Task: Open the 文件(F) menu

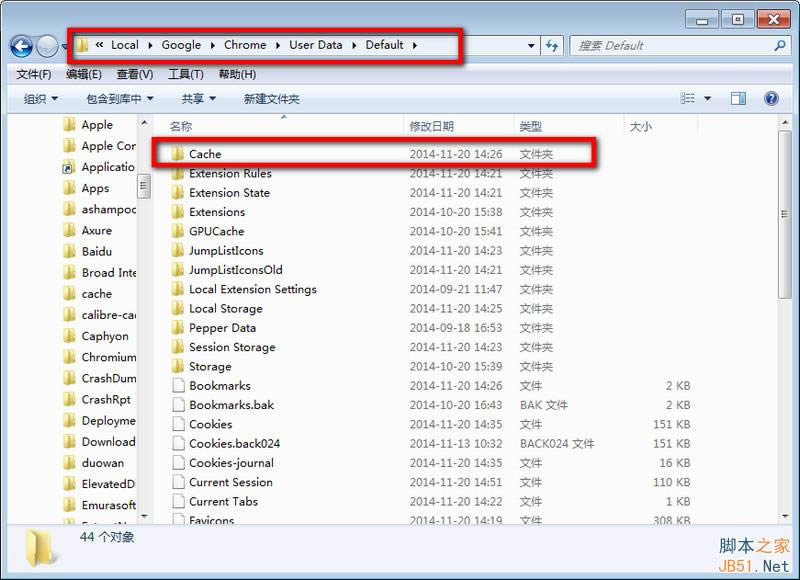Action: click(34, 74)
